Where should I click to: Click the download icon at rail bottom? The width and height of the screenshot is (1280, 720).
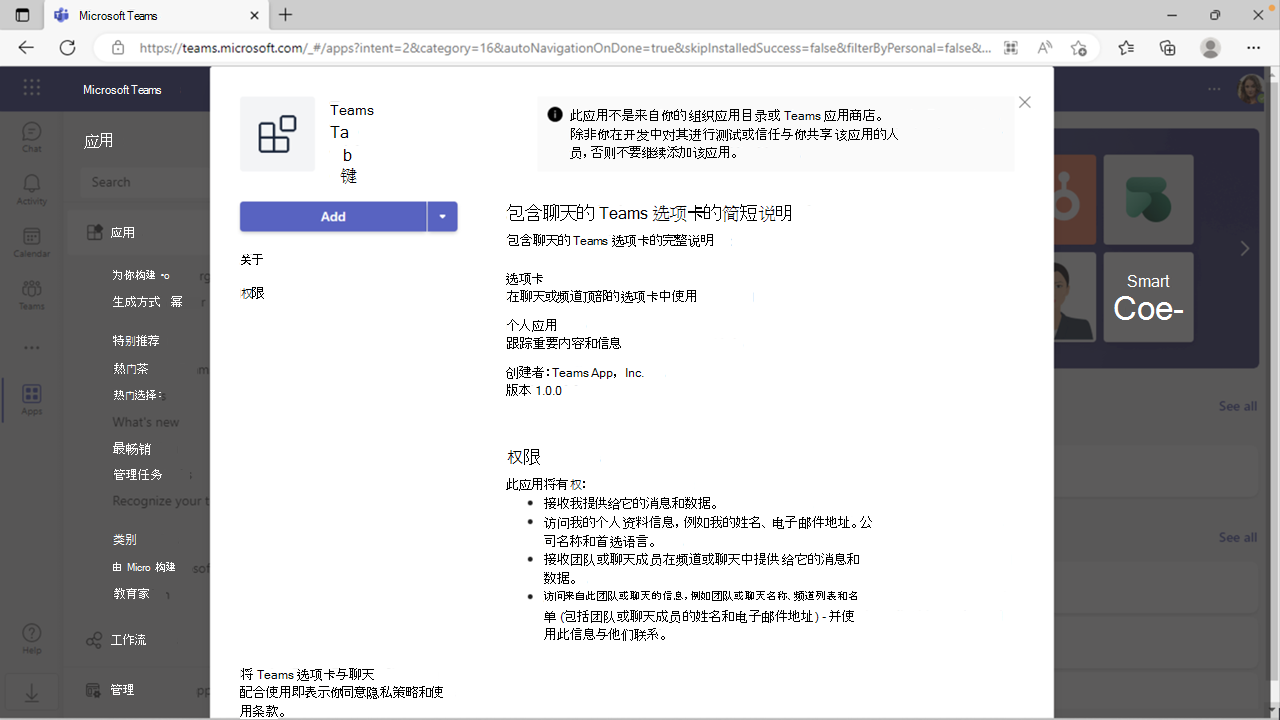pos(32,692)
